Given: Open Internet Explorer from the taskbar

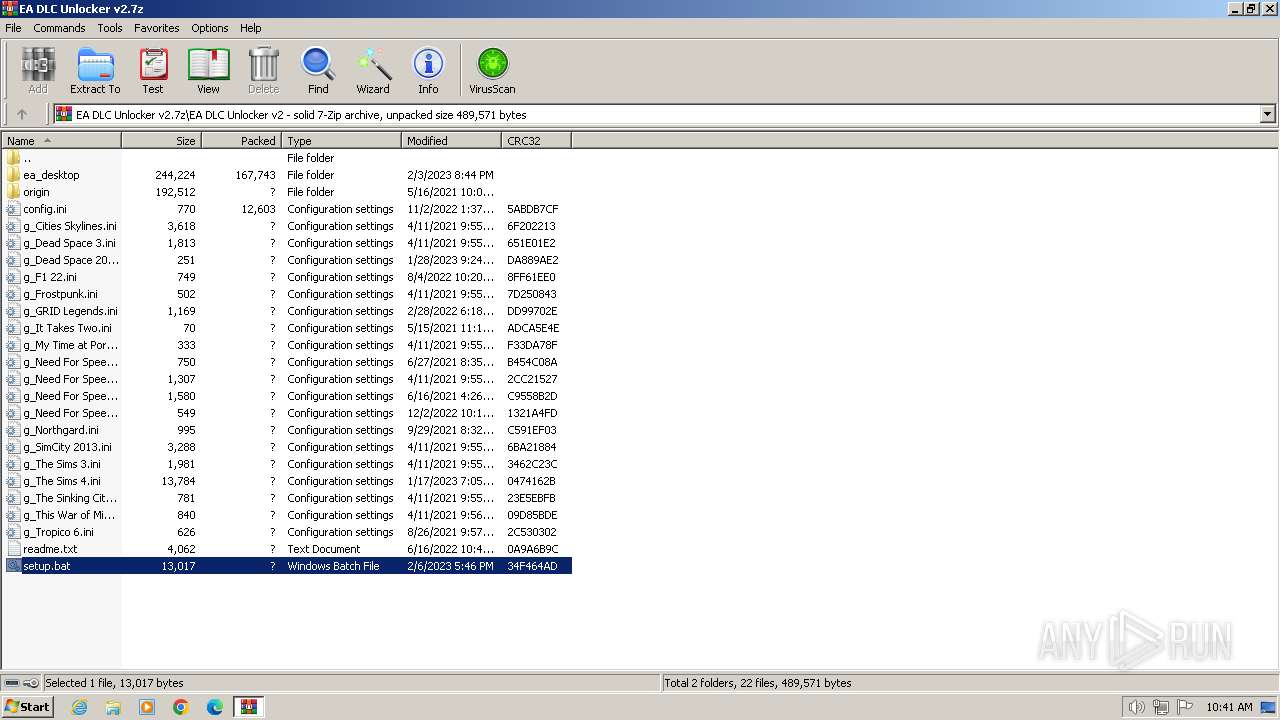Looking at the screenshot, I should coord(79,707).
